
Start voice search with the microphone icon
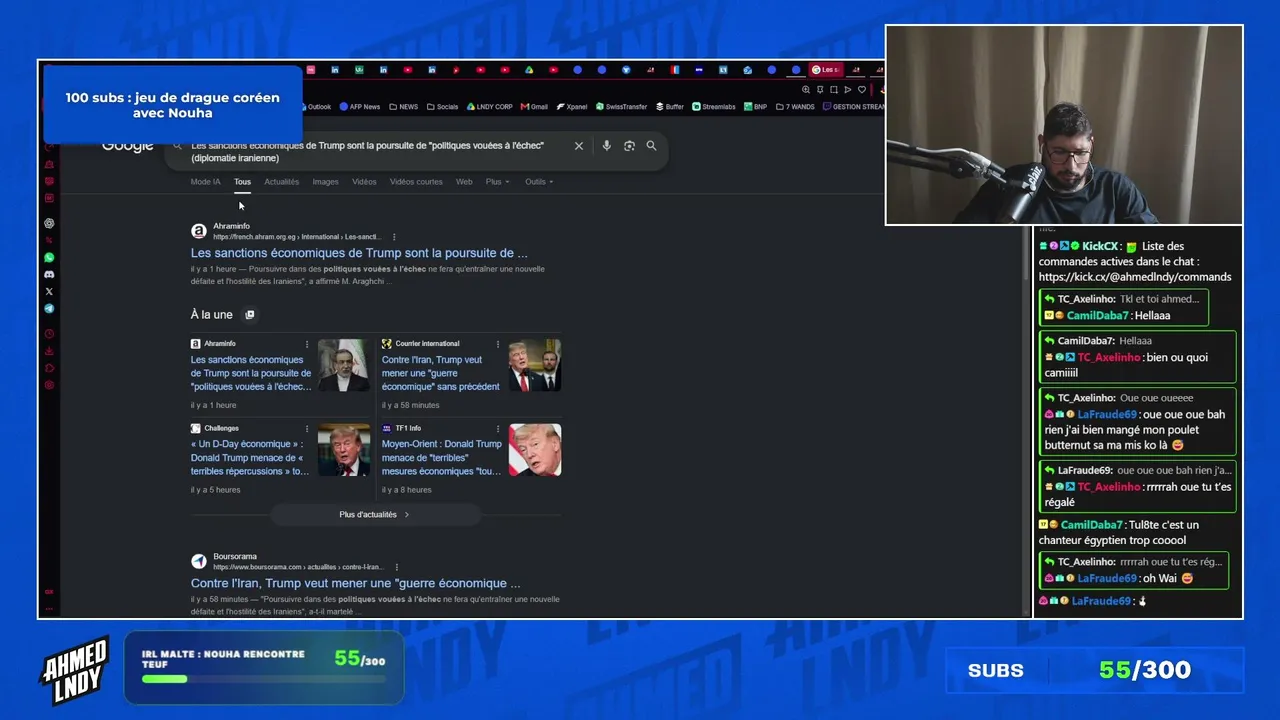coord(606,146)
